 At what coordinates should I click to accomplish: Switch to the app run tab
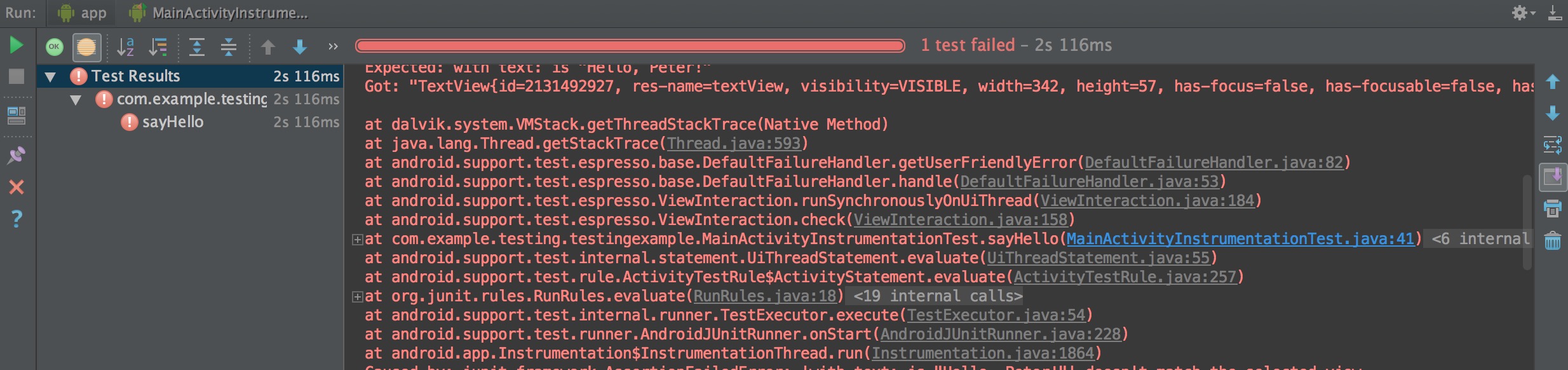click(x=82, y=13)
